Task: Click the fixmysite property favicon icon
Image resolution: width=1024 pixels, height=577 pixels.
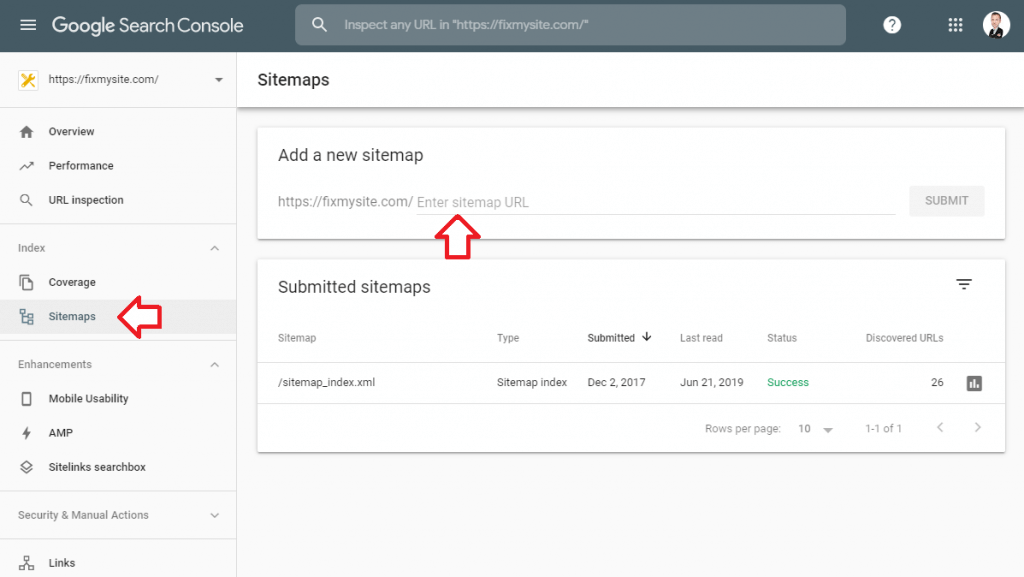Action: [28, 80]
